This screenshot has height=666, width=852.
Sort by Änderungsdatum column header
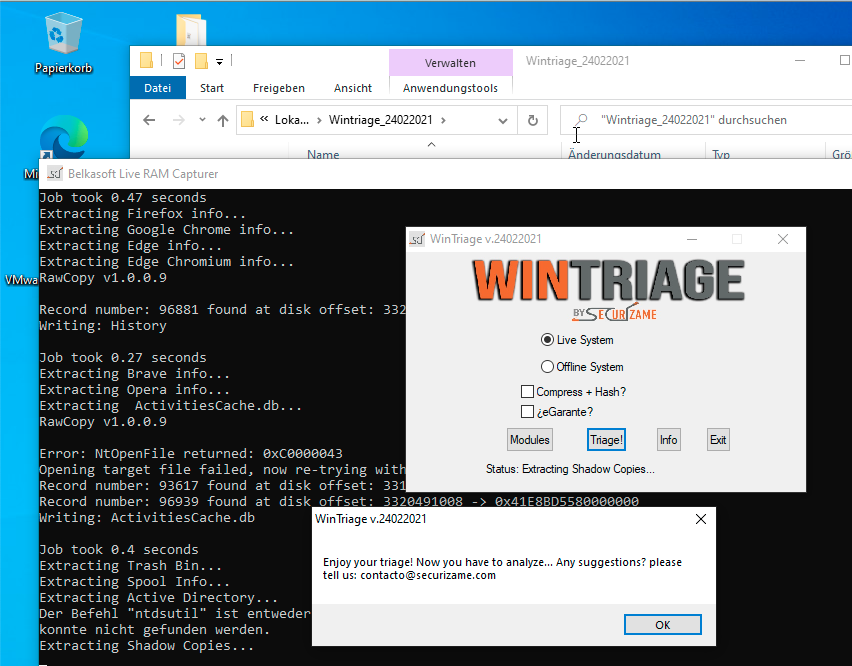[615, 154]
